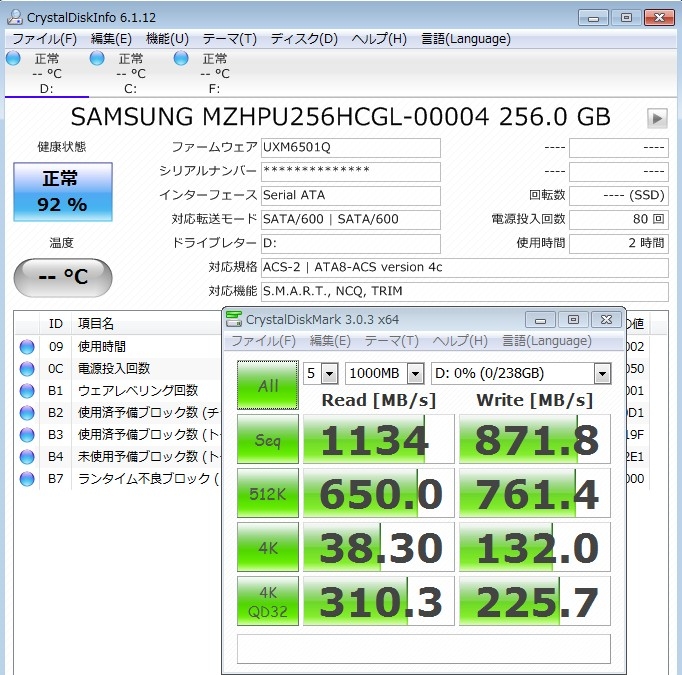Open the test size dropdown 1000MB

pyautogui.click(x=384, y=373)
